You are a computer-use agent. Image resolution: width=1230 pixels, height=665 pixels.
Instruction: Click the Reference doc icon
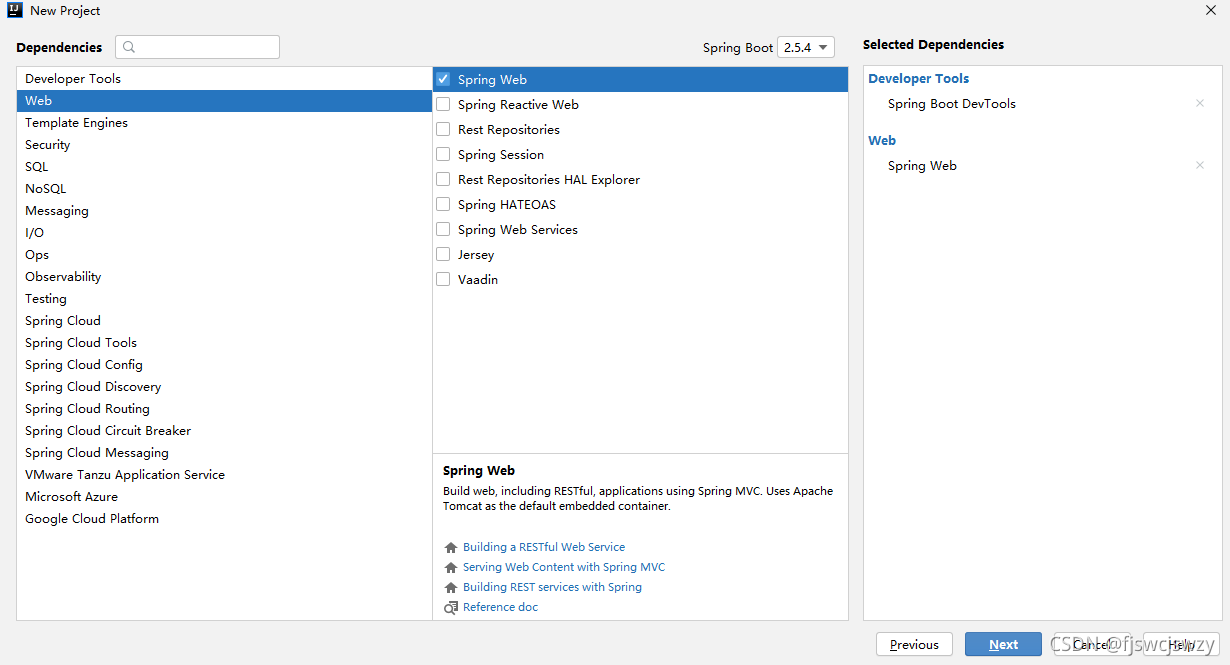coord(450,608)
